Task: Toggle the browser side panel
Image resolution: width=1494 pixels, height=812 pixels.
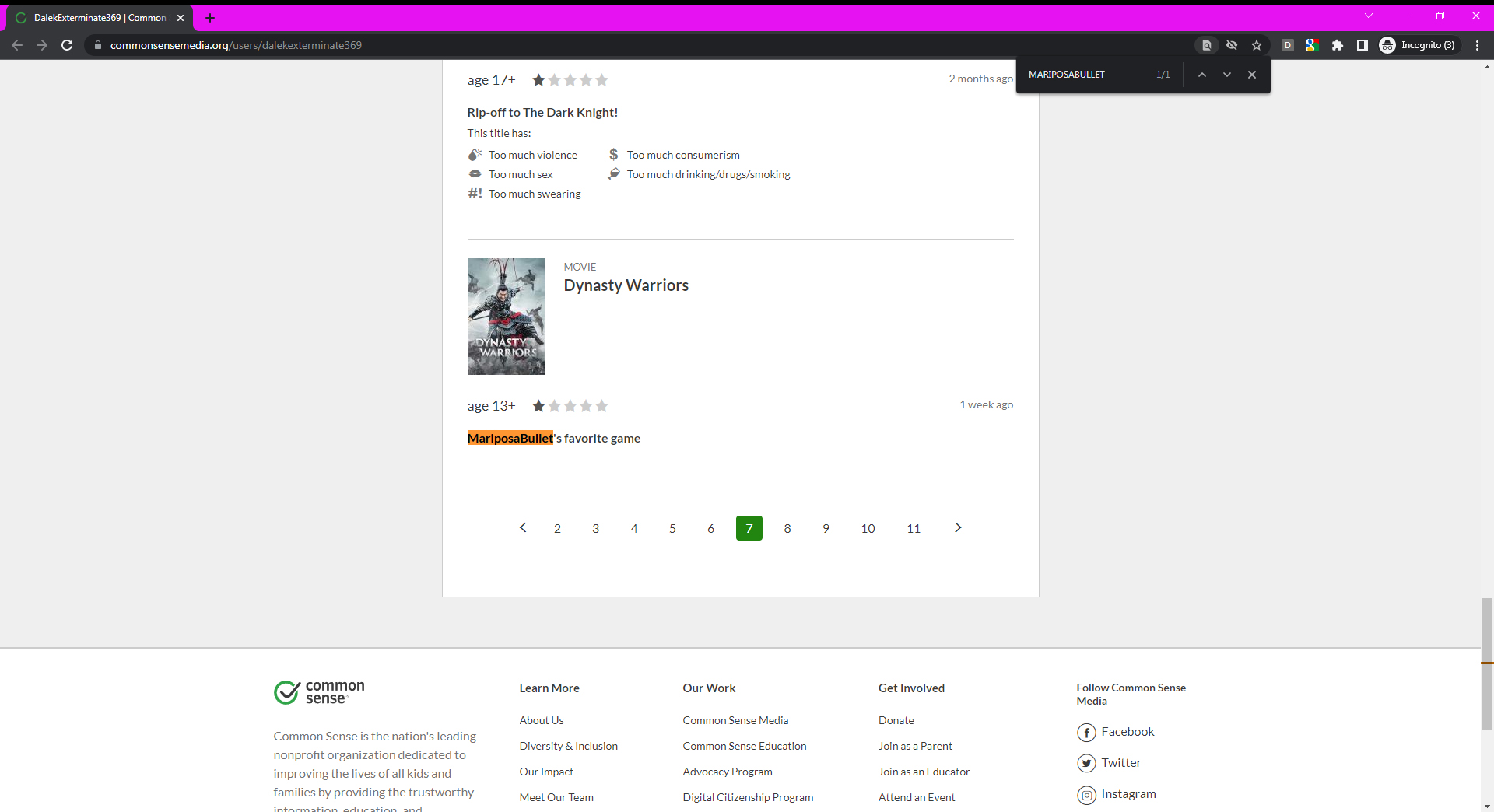Action: coord(1362,45)
